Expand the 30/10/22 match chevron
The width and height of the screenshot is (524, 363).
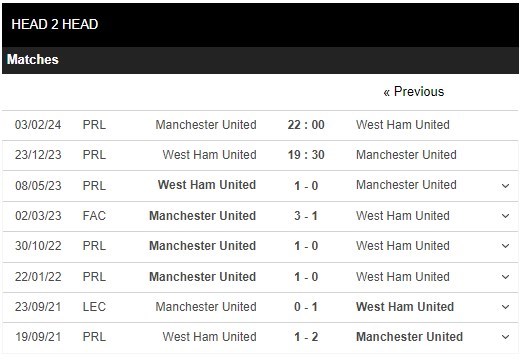pyautogui.click(x=505, y=246)
